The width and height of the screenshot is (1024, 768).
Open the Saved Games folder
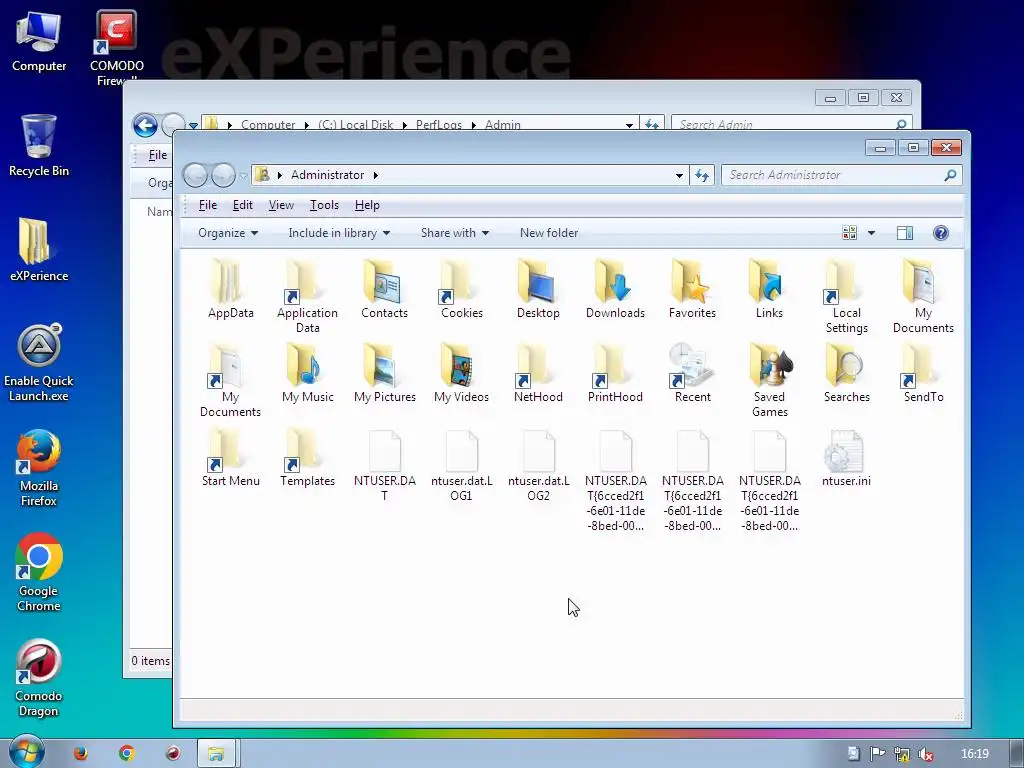769,380
